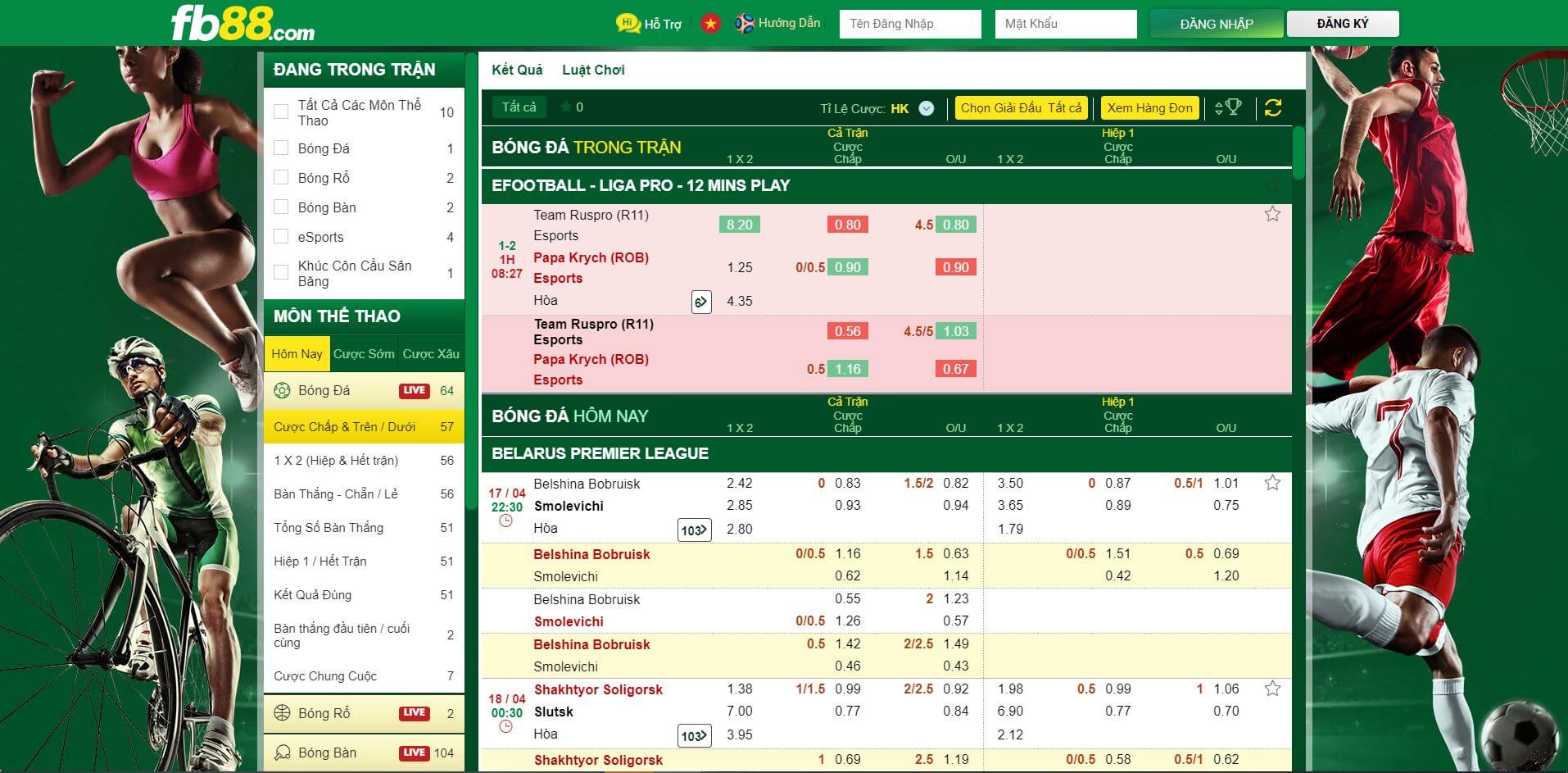Open the Kết Quả tab
1568x773 pixels.
tap(517, 70)
